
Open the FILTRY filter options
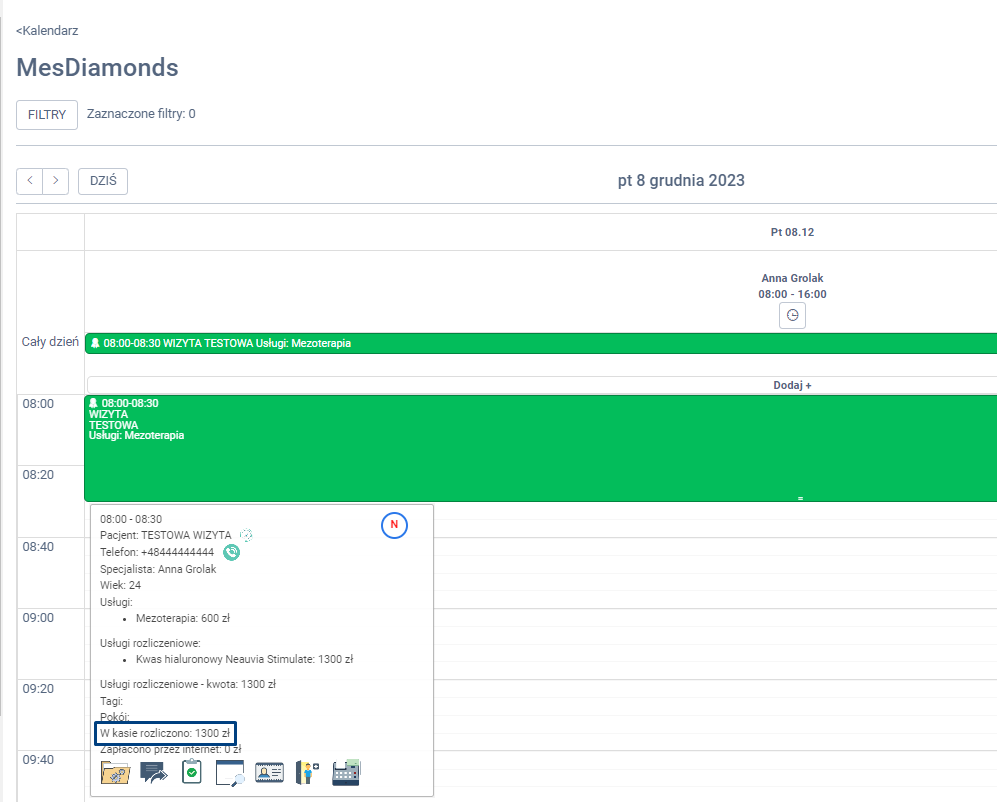(47, 115)
